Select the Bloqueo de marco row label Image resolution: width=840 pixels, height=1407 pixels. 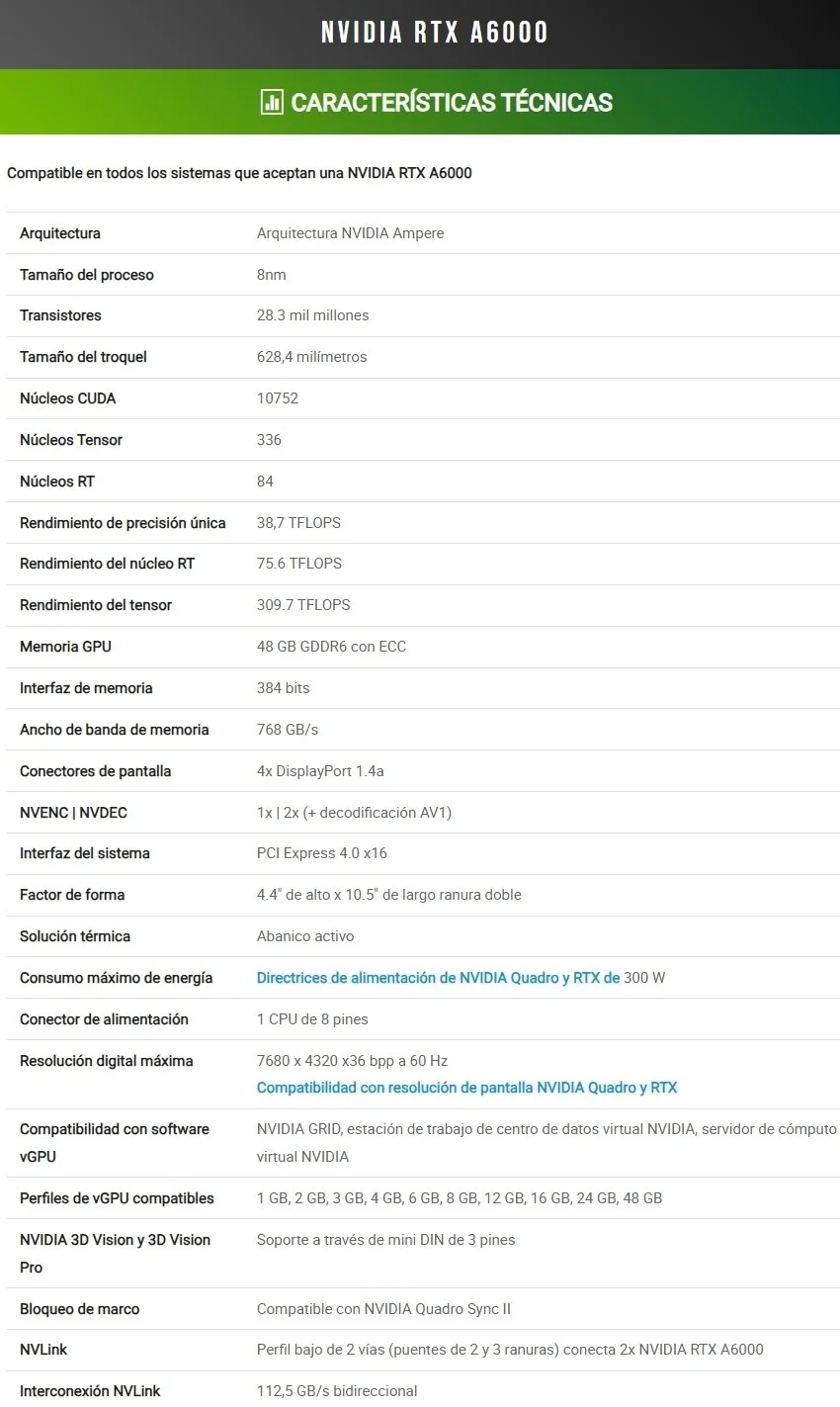[x=80, y=1309]
